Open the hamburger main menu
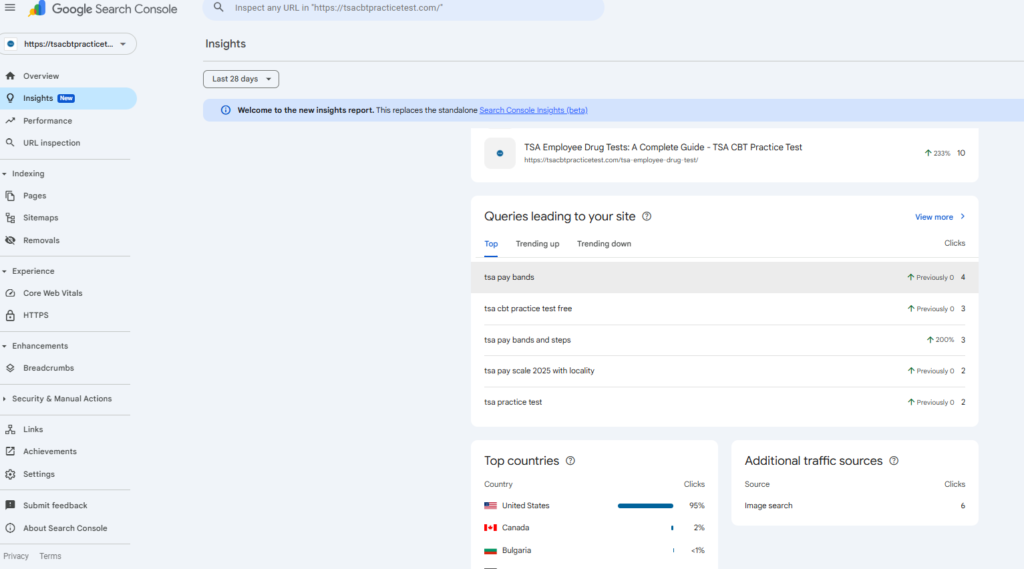This screenshot has height=569, width=1024. (10, 8)
